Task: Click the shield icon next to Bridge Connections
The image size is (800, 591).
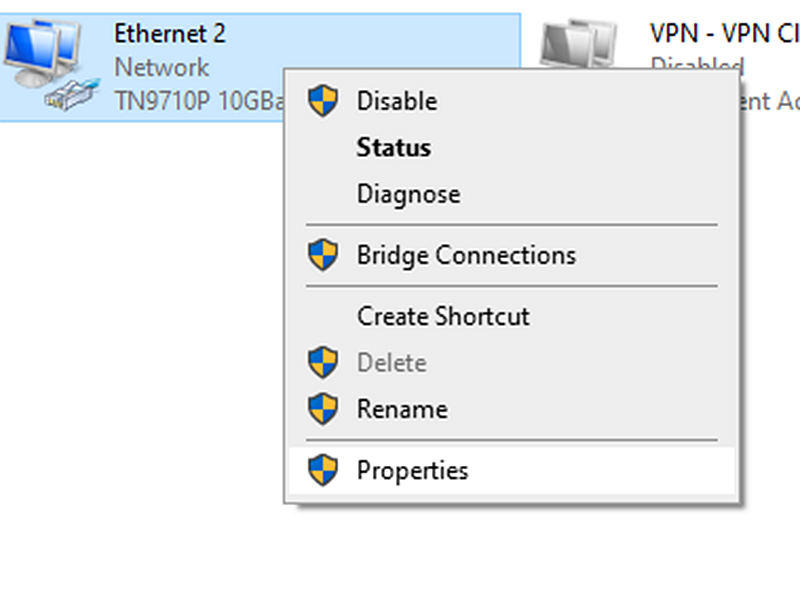Action: point(322,254)
